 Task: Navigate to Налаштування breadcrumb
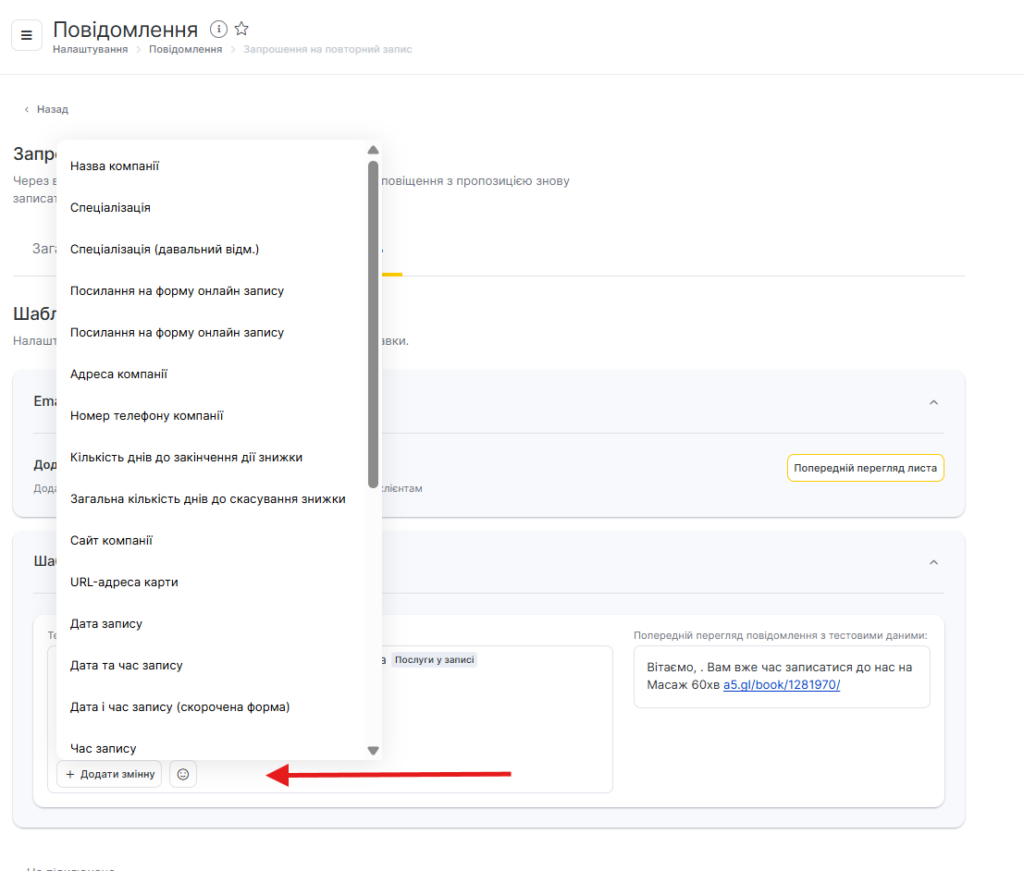click(x=90, y=49)
